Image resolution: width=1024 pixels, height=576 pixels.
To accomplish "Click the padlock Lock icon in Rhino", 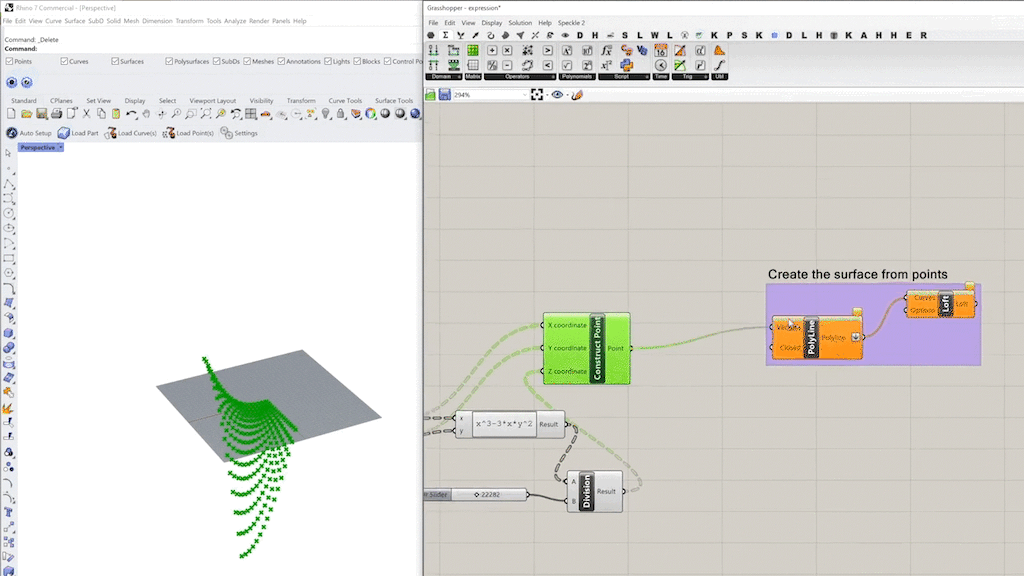I will pos(340,114).
